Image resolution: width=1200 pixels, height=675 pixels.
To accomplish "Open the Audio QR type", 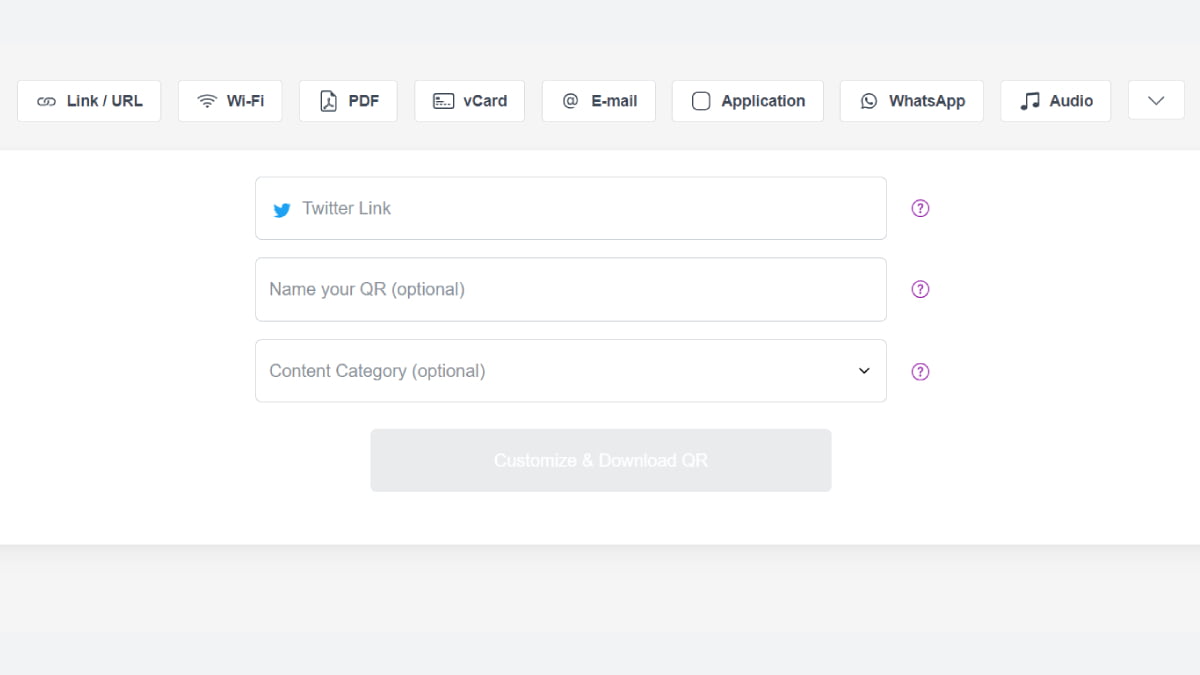I will pos(1055,101).
